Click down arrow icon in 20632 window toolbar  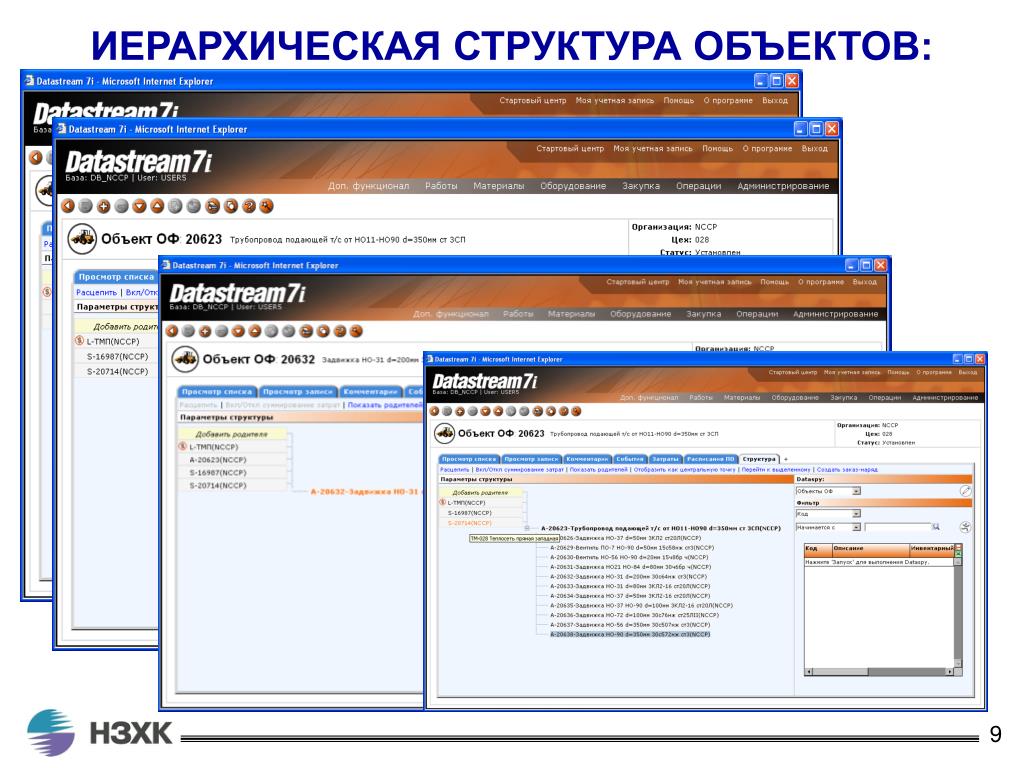pos(238,331)
